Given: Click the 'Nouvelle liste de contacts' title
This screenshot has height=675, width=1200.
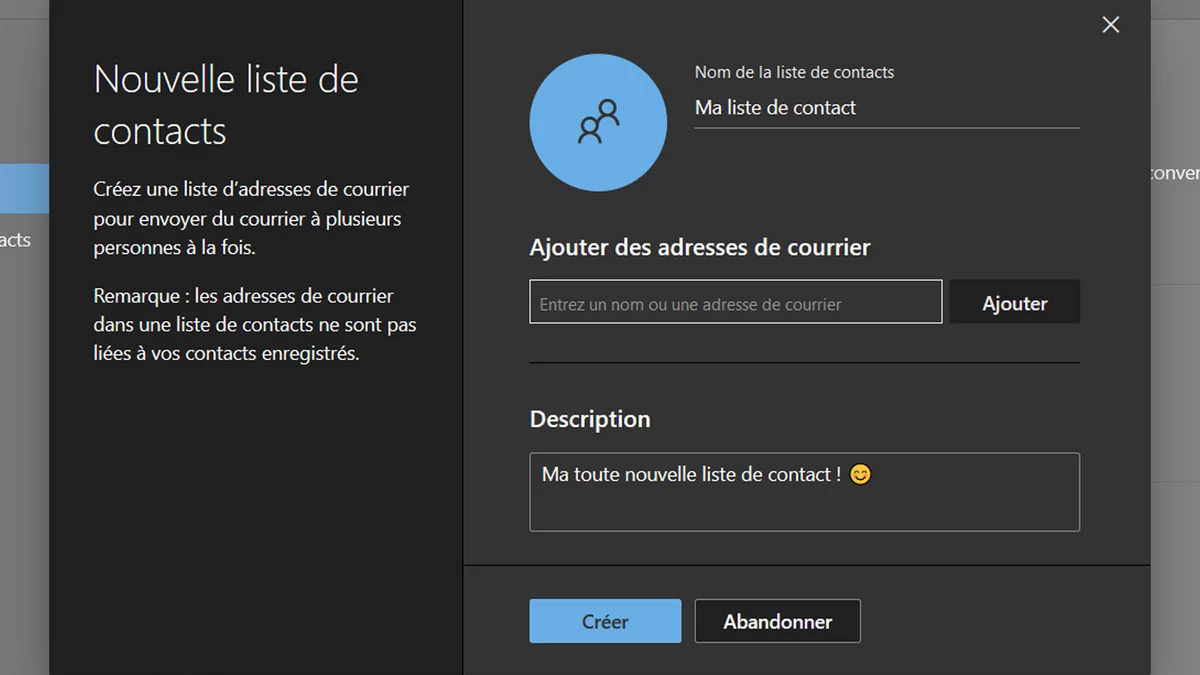Looking at the screenshot, I should [226, 104].
